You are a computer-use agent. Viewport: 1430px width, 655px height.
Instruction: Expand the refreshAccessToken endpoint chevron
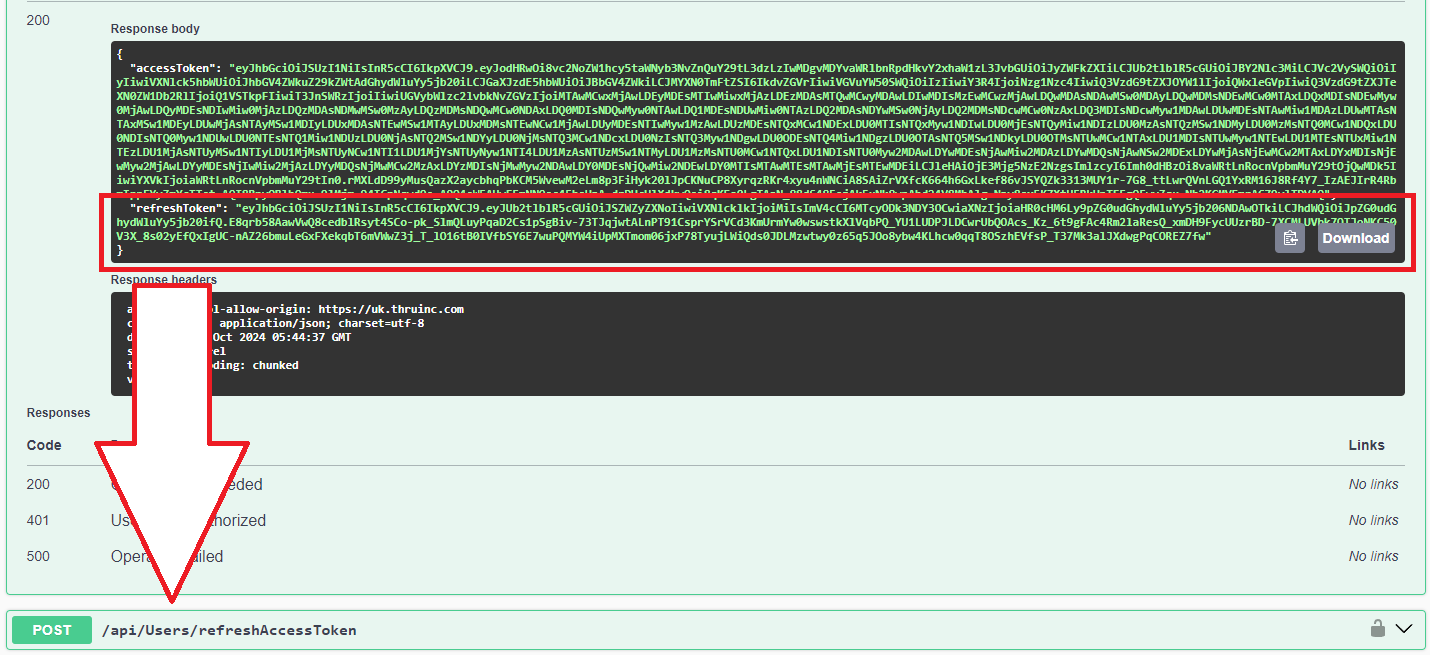(x=1404, y=629)
